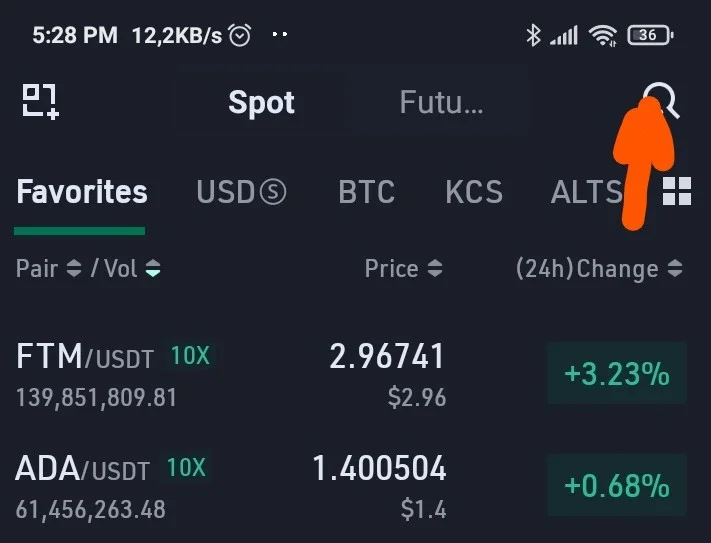Switch to the Spot tab
The height and width of the screenshot is (543, 711).
(262, 102)
